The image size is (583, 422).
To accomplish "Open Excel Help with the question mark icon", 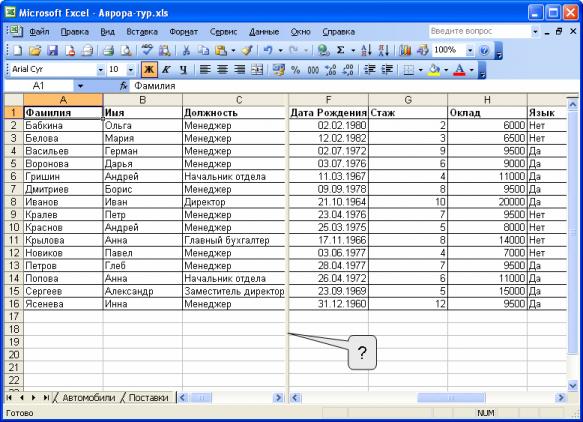I will coord(484,50).
